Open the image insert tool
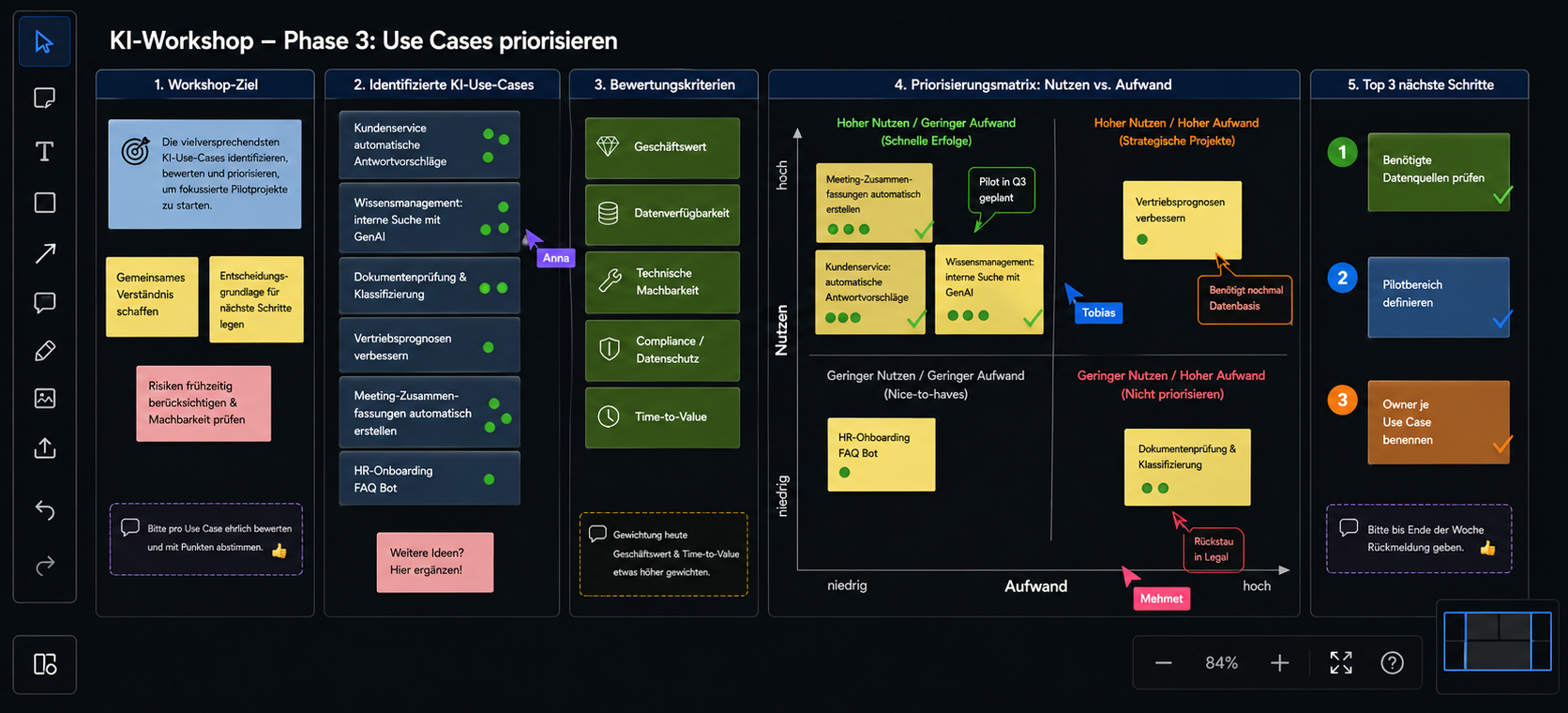The image size is (1568, 713). click(x=44, y=399)
